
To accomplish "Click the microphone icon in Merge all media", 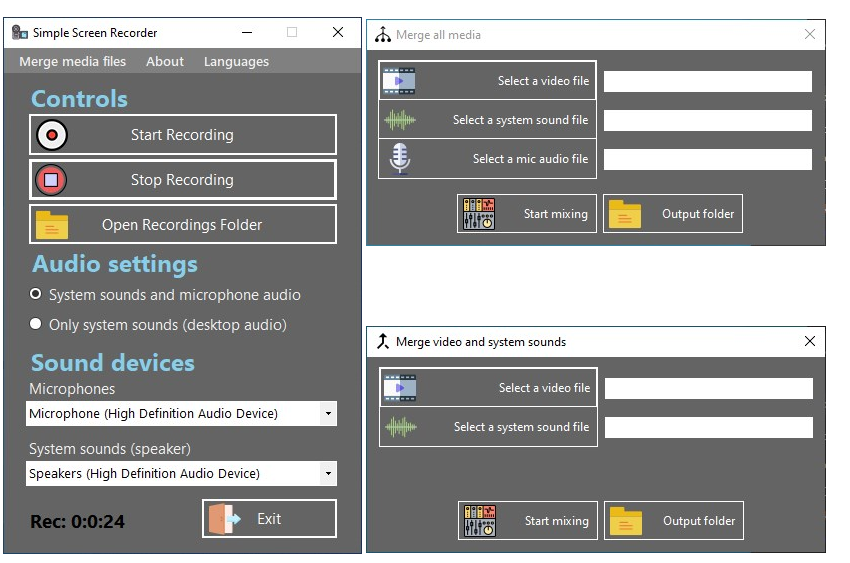I will pos(400,159).
